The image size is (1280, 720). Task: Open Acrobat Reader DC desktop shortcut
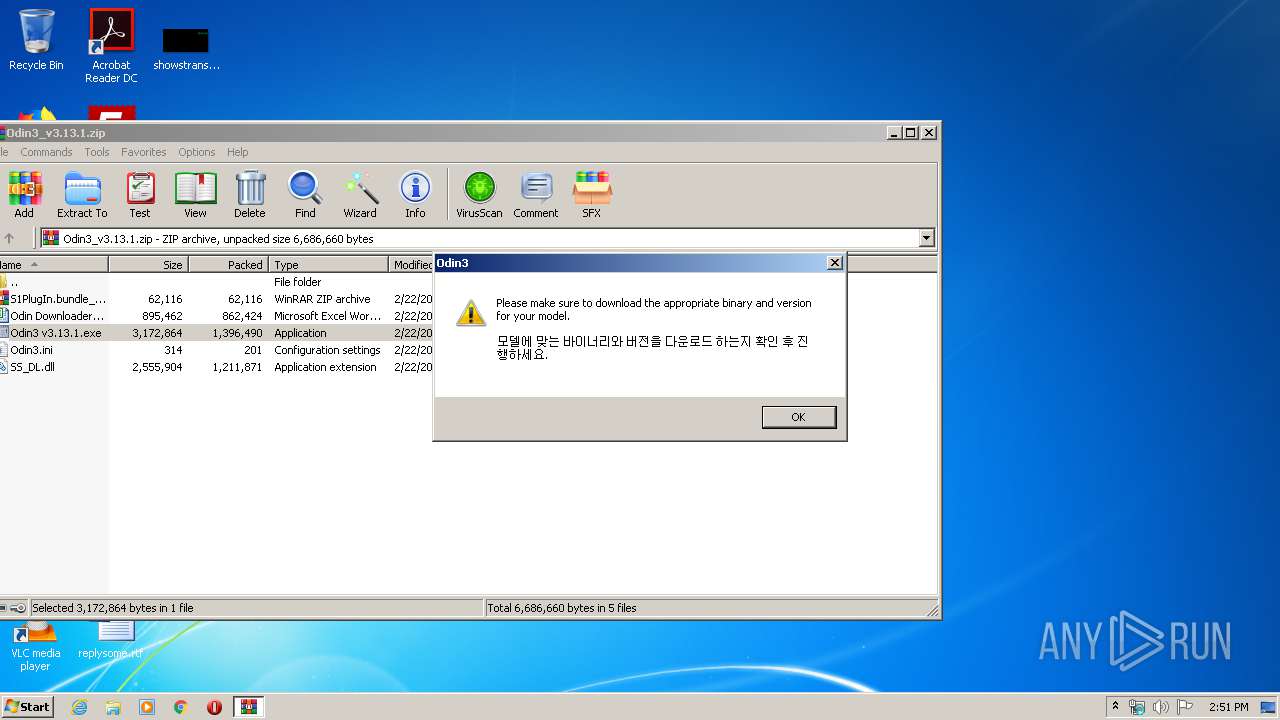click(x=111, y=46)
